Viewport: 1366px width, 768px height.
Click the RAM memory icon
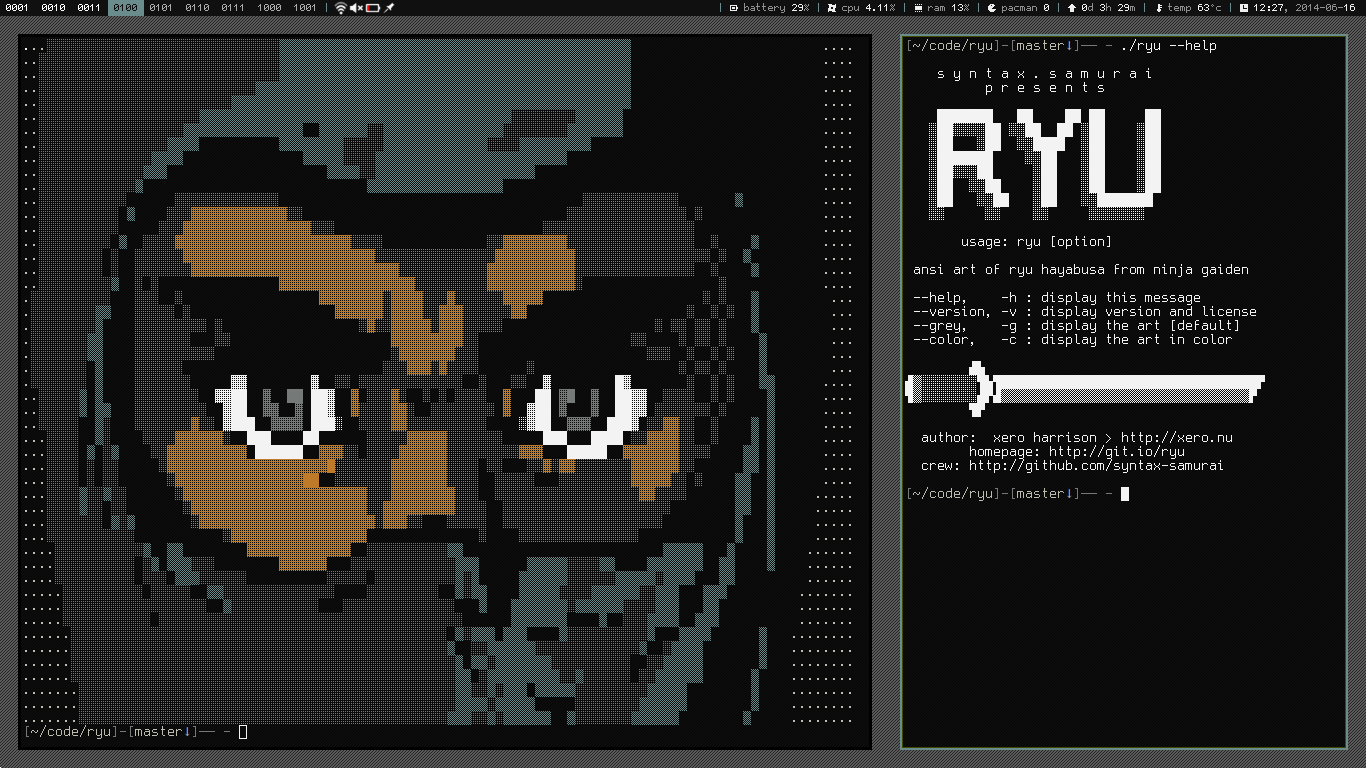click(x=918, y=8)
